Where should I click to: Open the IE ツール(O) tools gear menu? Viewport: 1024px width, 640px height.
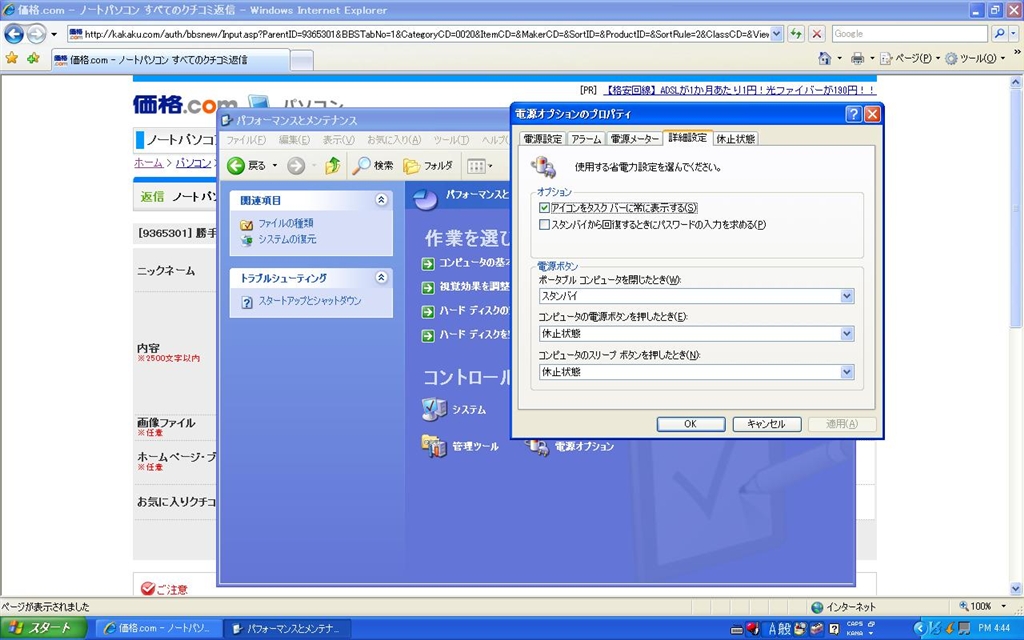pyautogui.click(x=974, y=59)
